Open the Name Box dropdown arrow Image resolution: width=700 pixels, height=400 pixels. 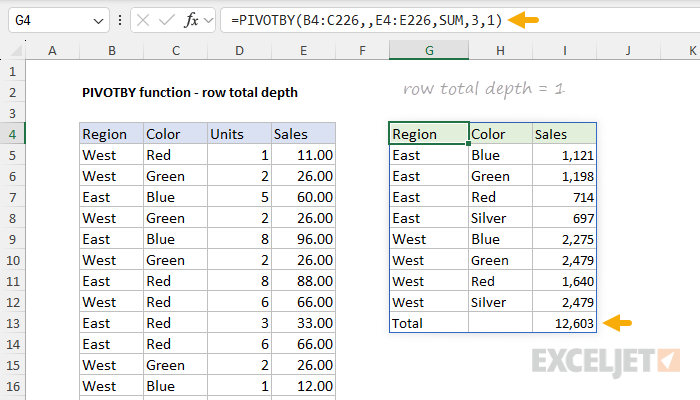[98, 21]
